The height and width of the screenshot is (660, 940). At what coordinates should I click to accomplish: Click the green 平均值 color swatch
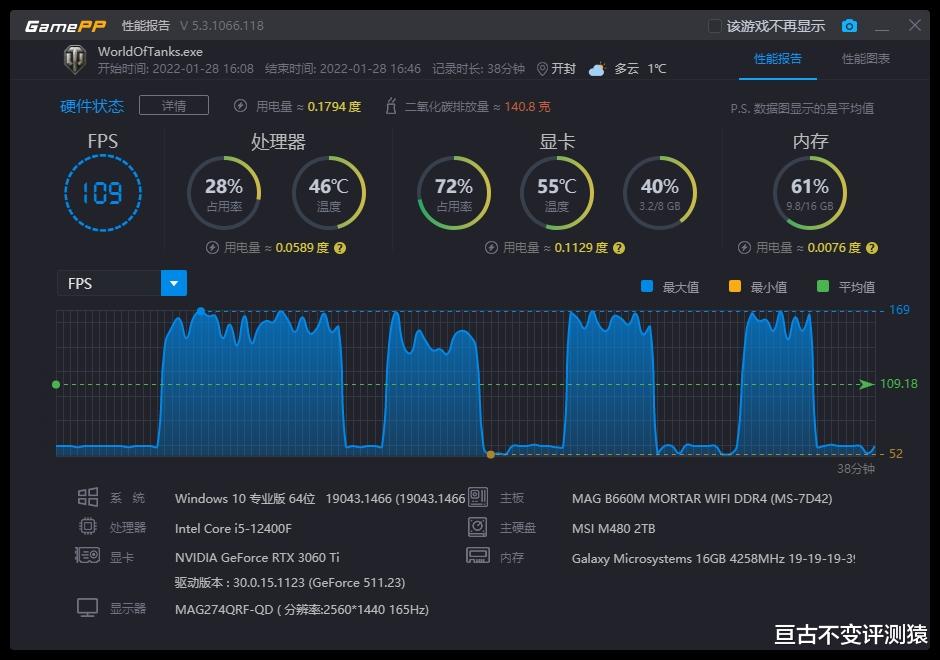pyautogui.click(x=822, y=285)
